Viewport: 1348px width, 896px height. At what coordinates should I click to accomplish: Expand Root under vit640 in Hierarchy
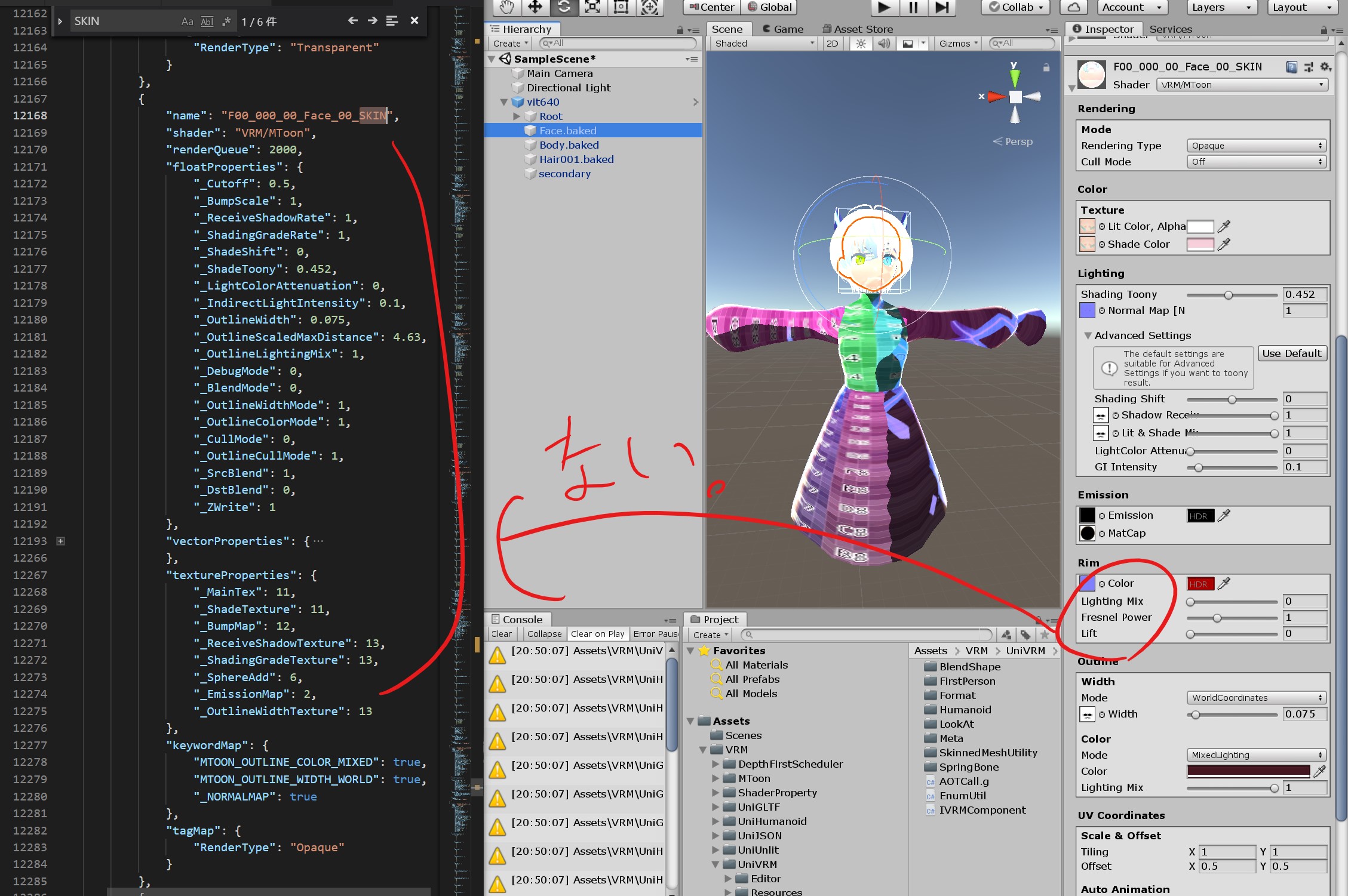pyautogui.click(x=517, y=116)
